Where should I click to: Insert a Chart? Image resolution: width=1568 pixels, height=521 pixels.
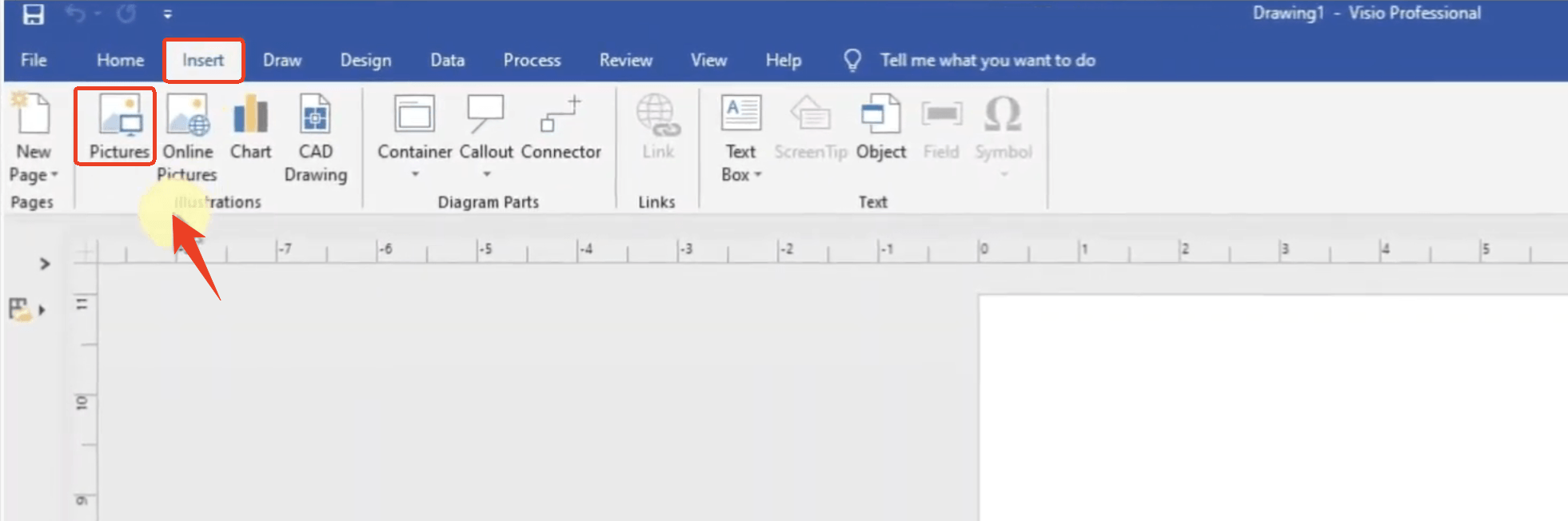(250, 125)
